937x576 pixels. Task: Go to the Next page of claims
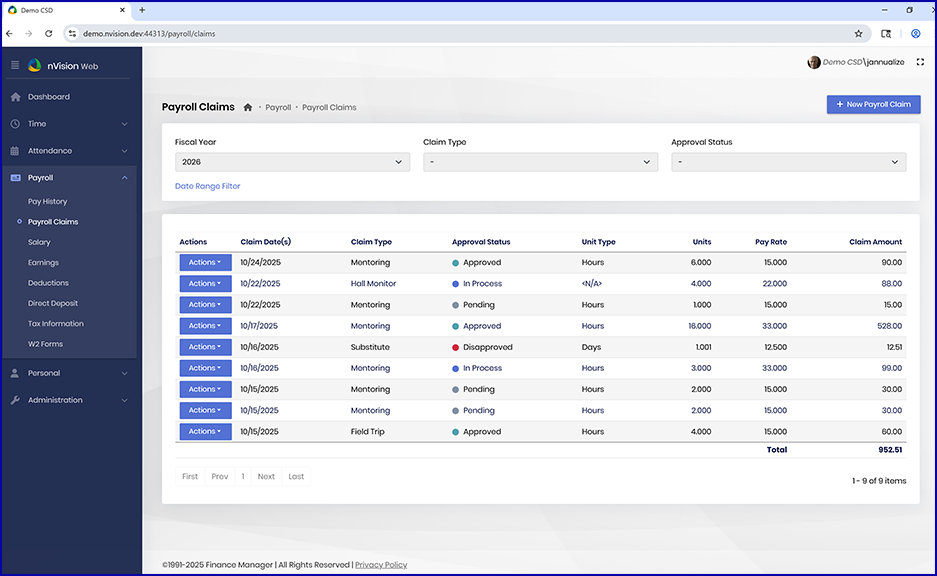pos(266,477)
